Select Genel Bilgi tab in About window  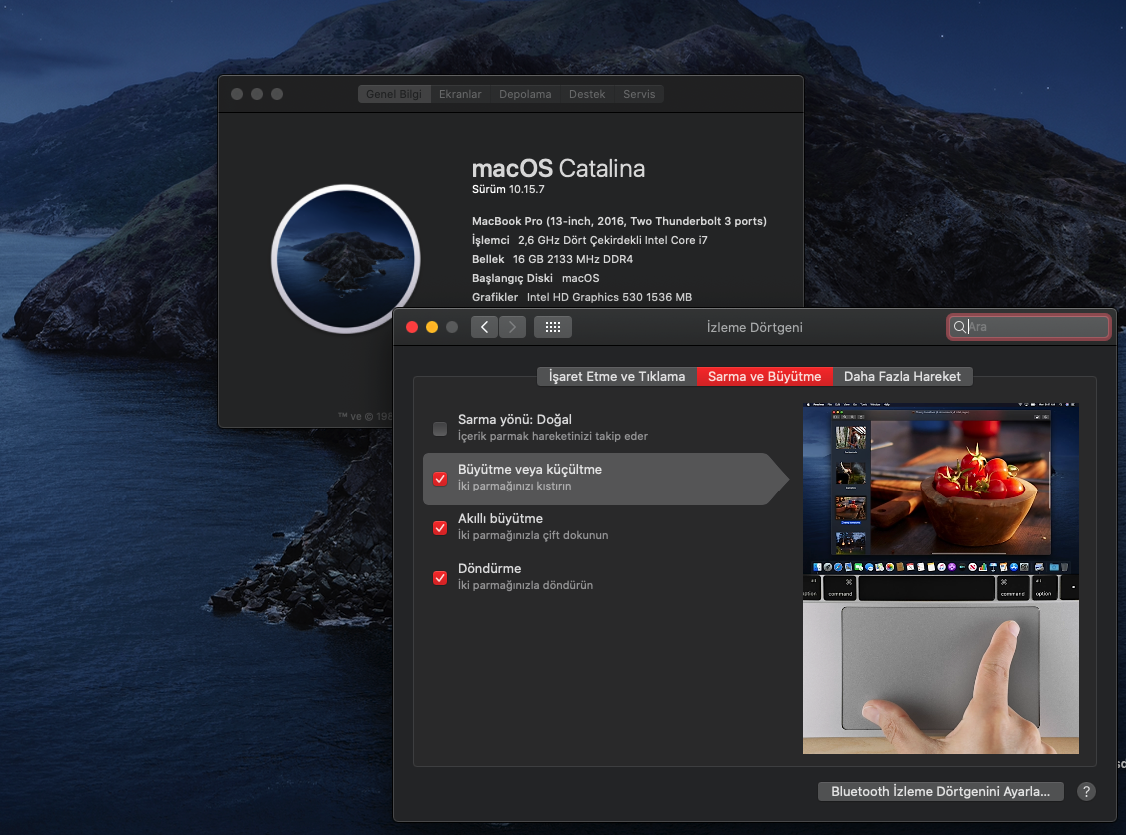[x=394, y=94]
